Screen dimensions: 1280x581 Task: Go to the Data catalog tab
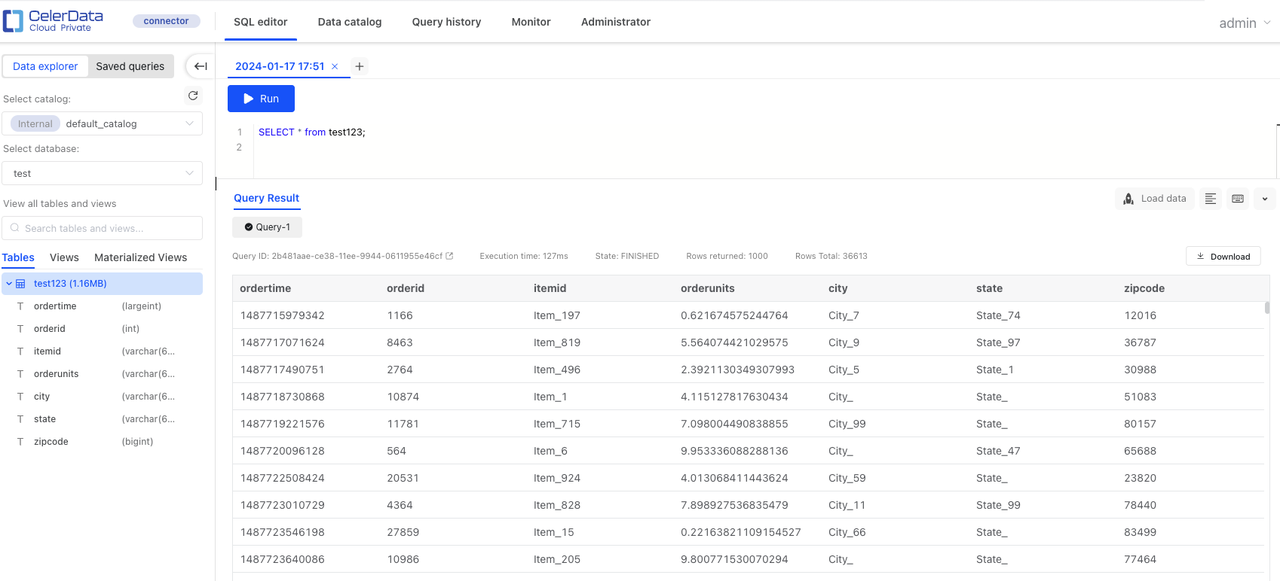point(349,22)
